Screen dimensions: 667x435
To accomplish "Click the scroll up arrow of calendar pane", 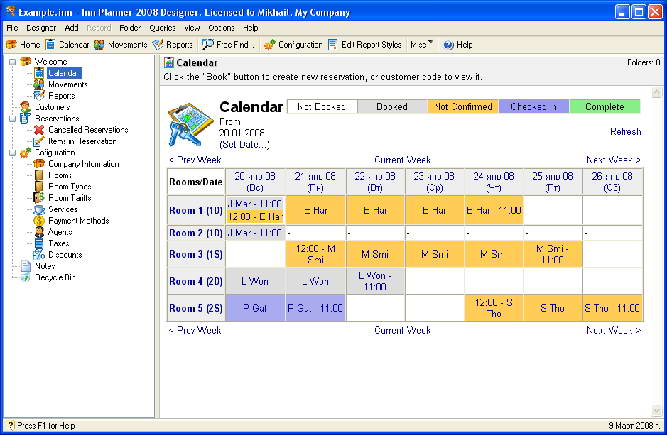I will 656,92.
